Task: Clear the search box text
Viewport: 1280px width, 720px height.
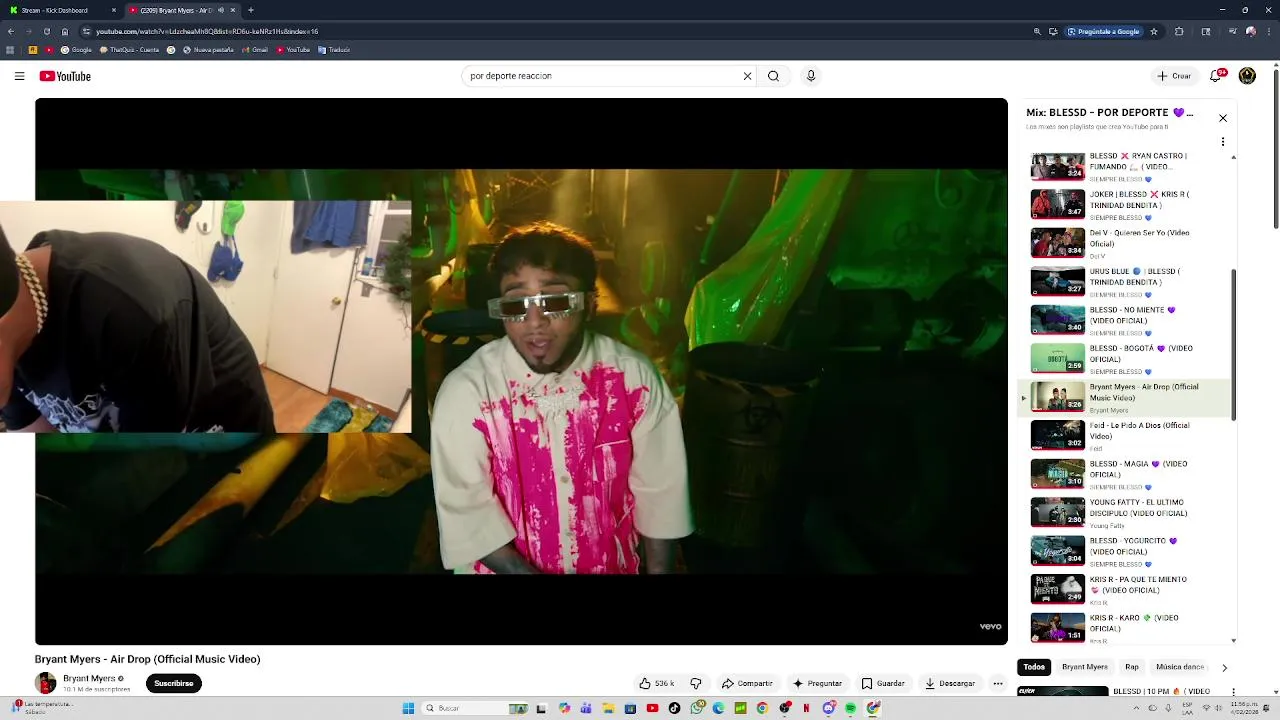Action: click(747, 76)
